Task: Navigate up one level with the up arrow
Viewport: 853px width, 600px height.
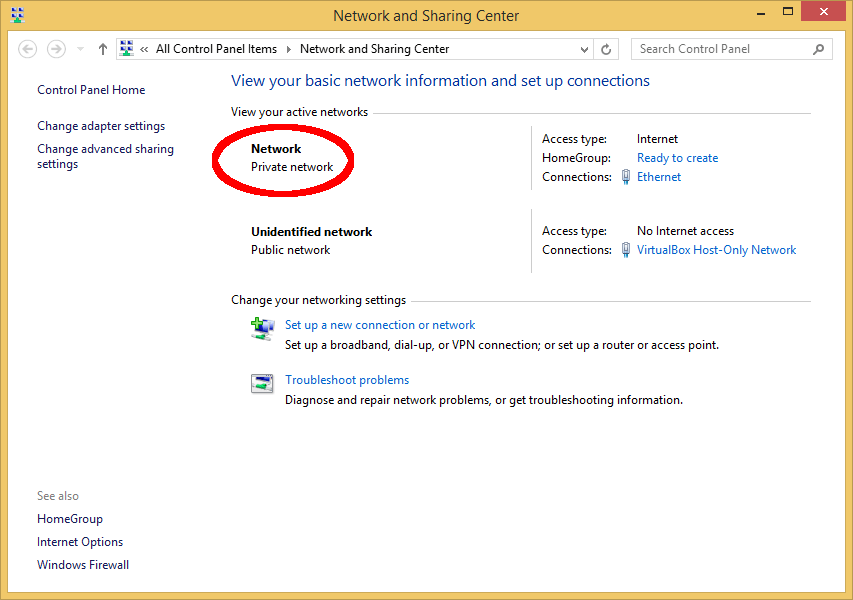Action: tap(102, 48)
